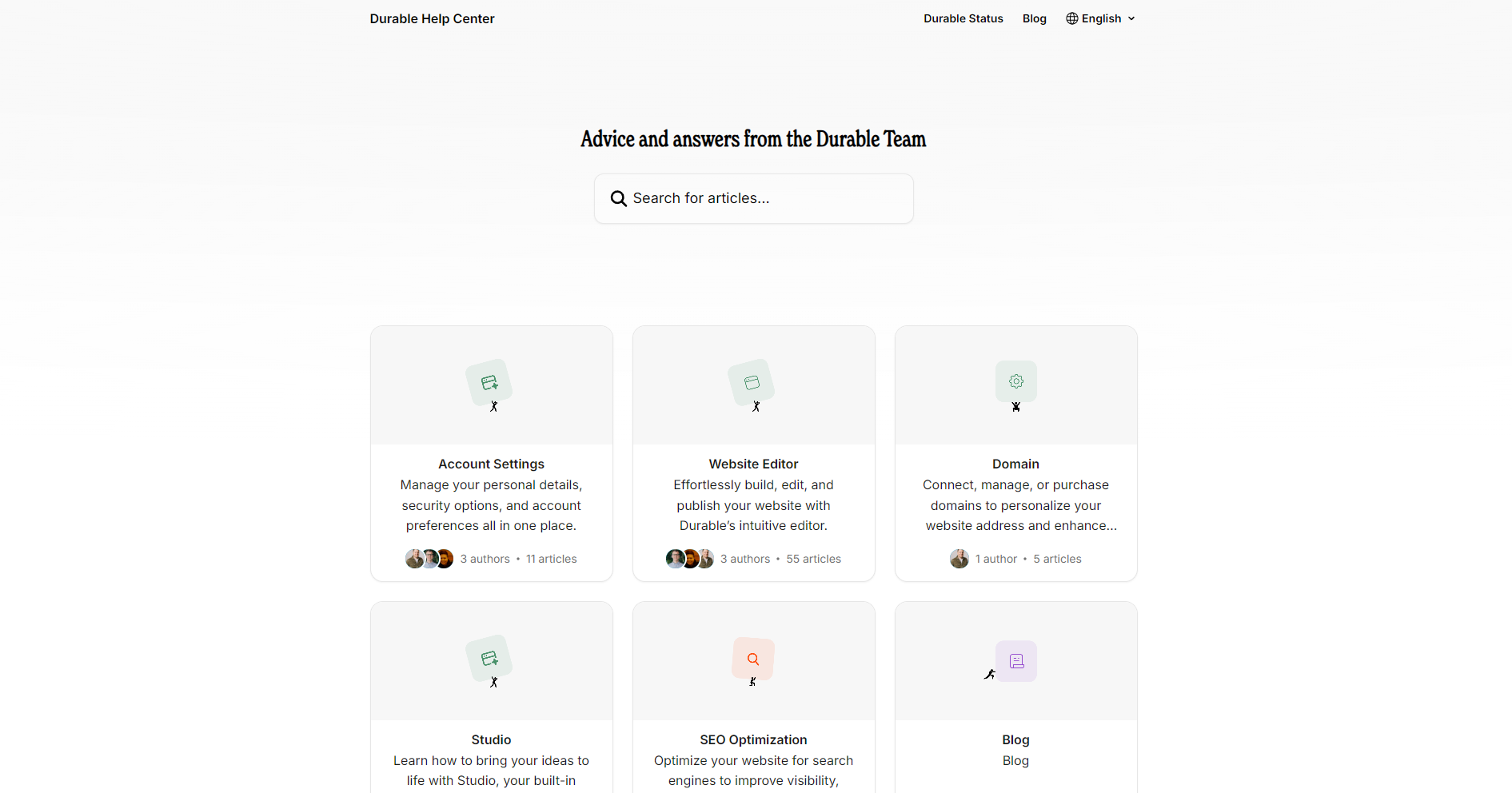Viewport: 1512px width, 793px height.
Task: Click the Account Settings card icon
Action: pos(489,382)
